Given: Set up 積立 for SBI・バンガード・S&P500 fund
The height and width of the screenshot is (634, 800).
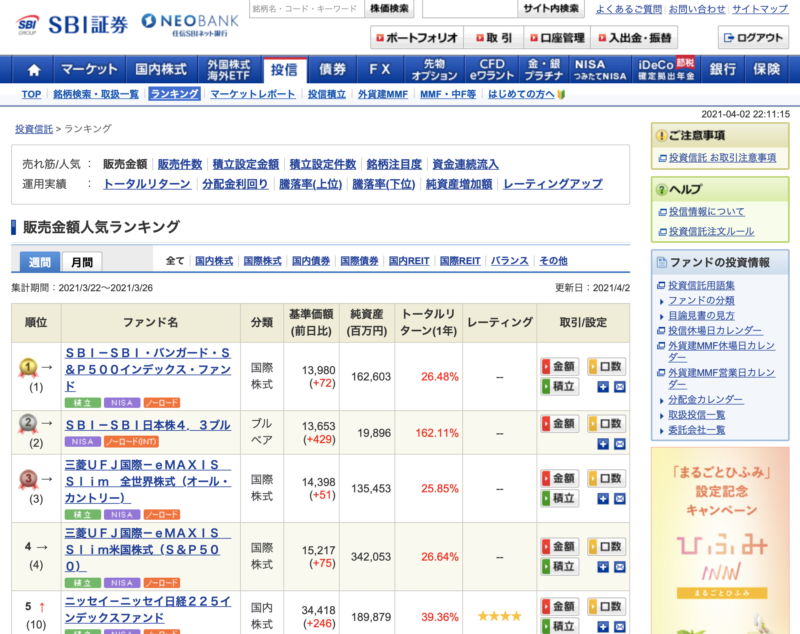Looking at the screenshot, I should 560,387.
